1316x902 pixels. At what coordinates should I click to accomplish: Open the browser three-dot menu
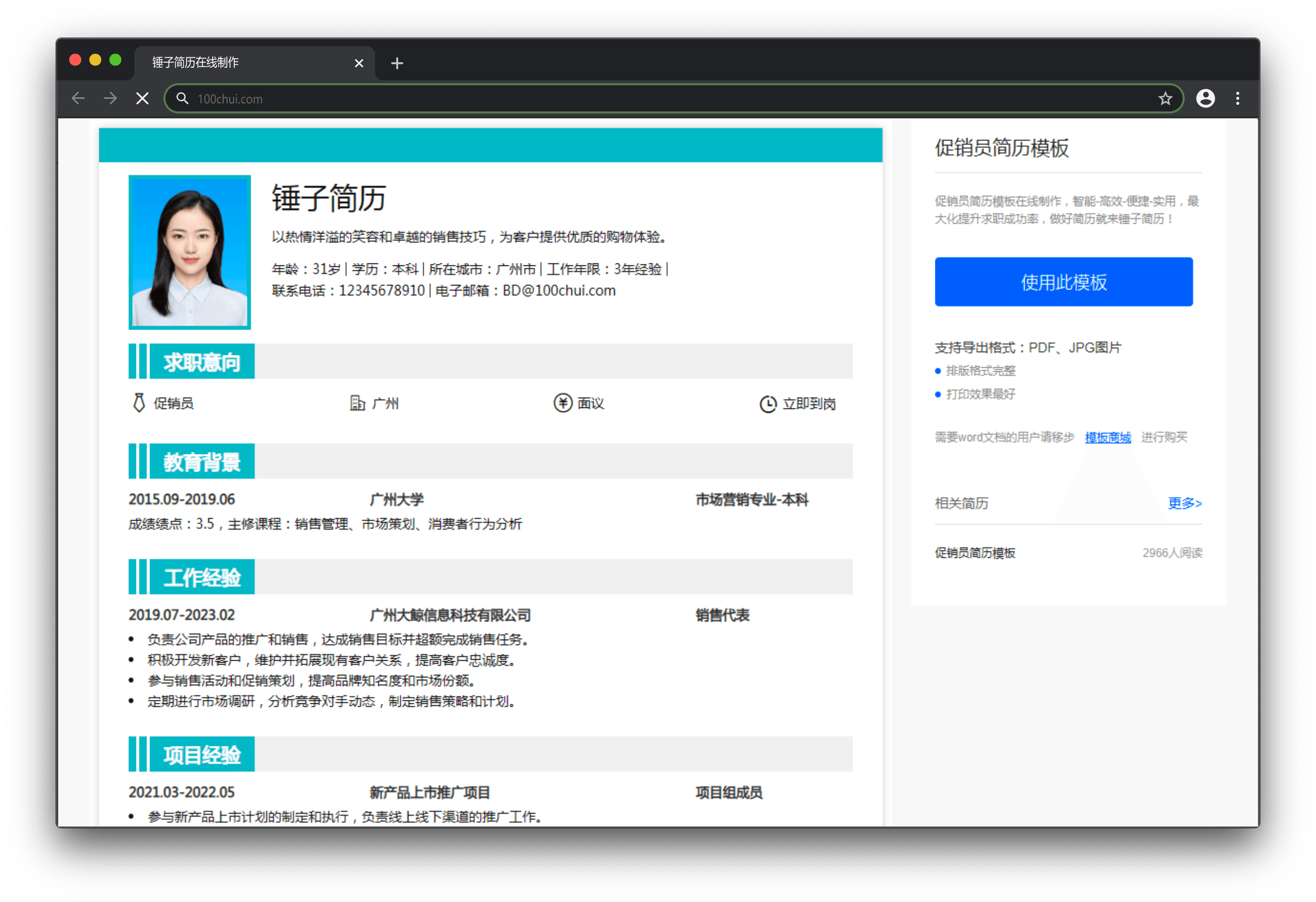[x=1237, y=99]
